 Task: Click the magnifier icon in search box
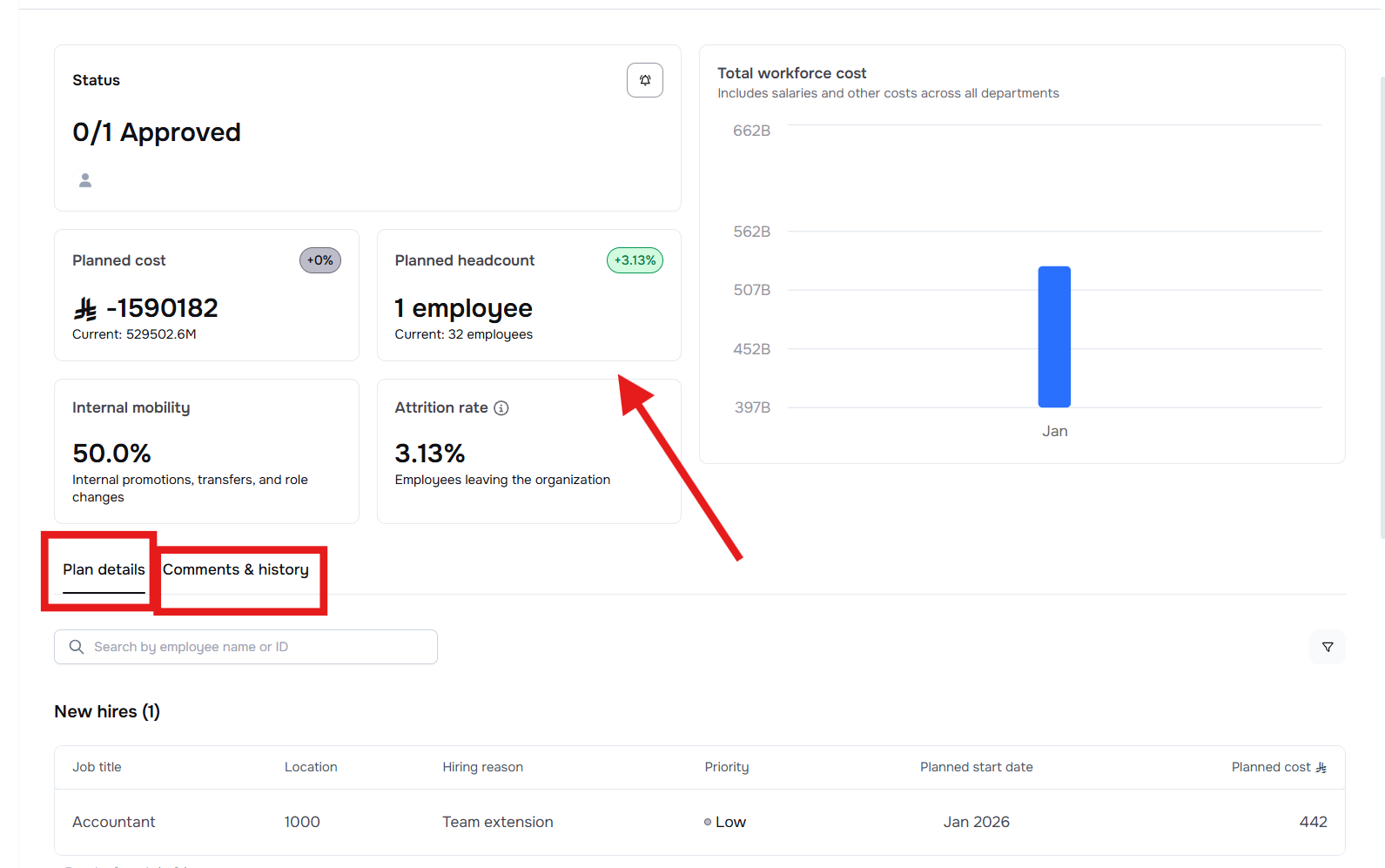(77, 647)
